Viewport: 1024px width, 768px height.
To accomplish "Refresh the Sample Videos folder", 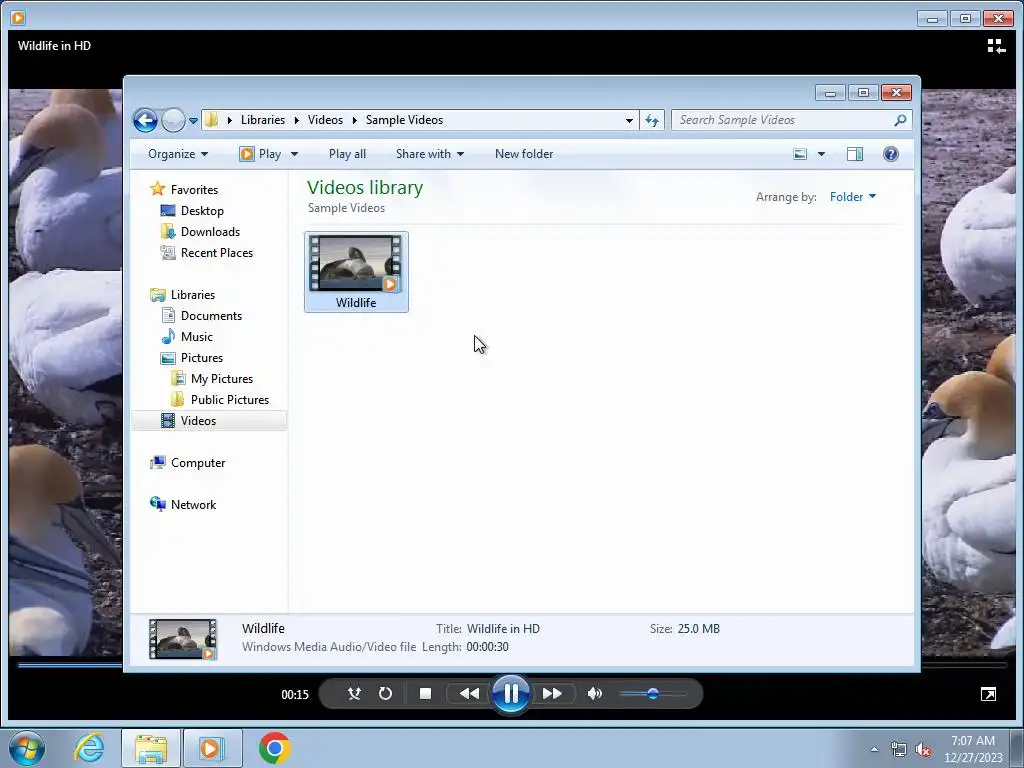I will point(652,120).
